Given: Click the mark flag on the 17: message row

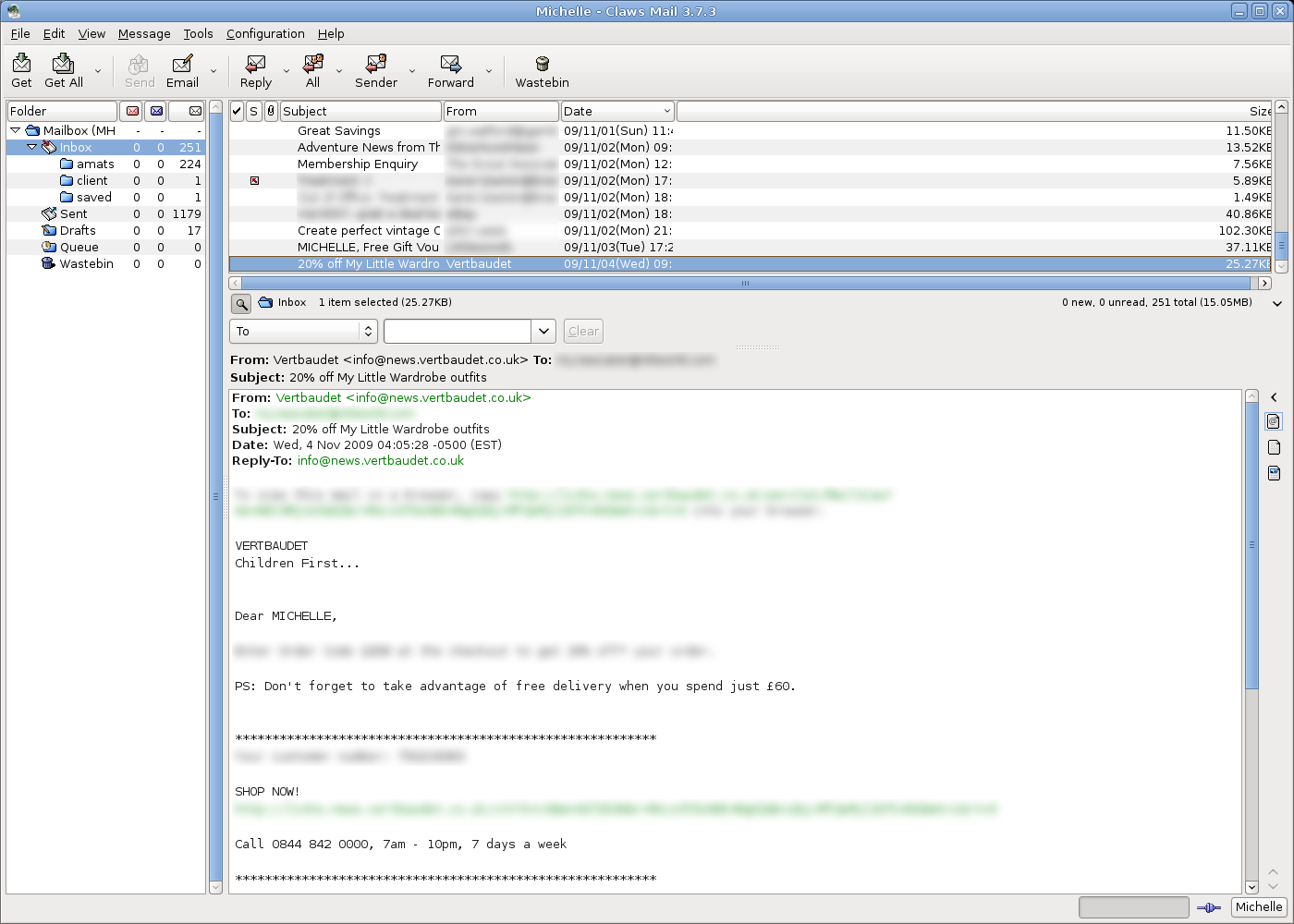Looking at the screenshot, I should (254, 180).
